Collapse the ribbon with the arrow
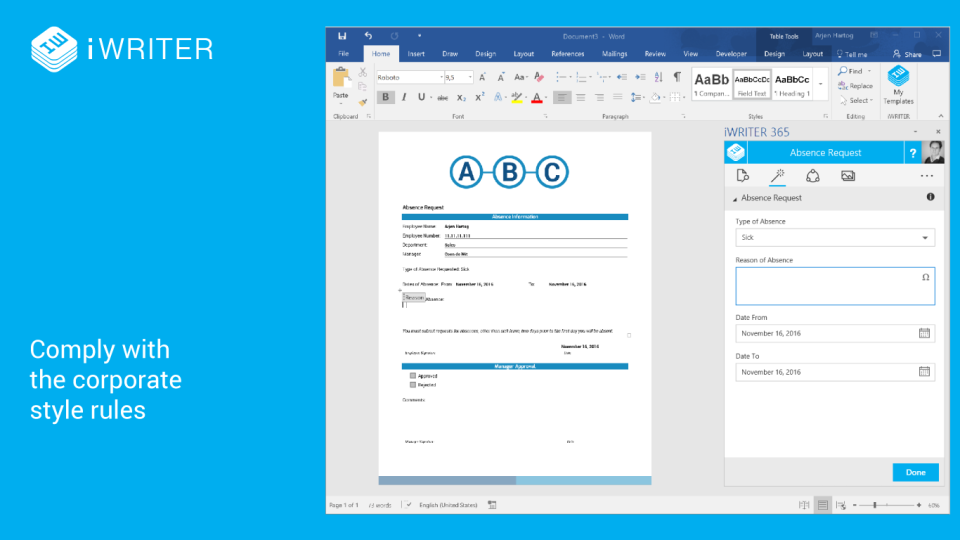The image size is (960, 540). point(940,116)
